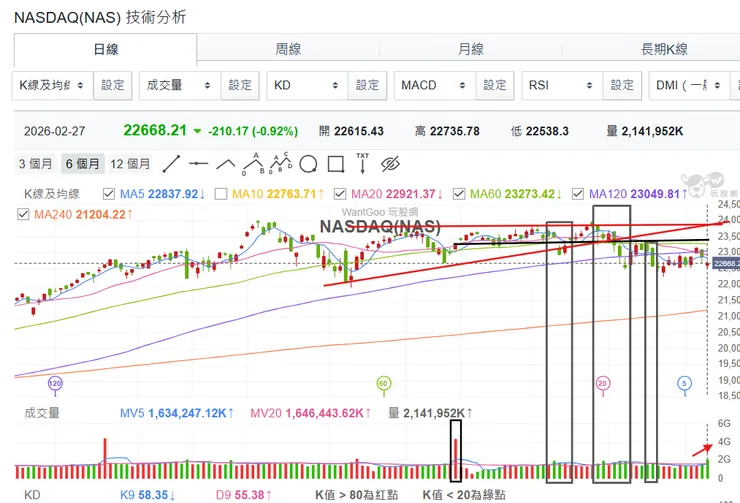Image resolution: width=740 pixels, height=503 pixels.
Task: Click the MV20 volume average value
Action: point(328,413)
